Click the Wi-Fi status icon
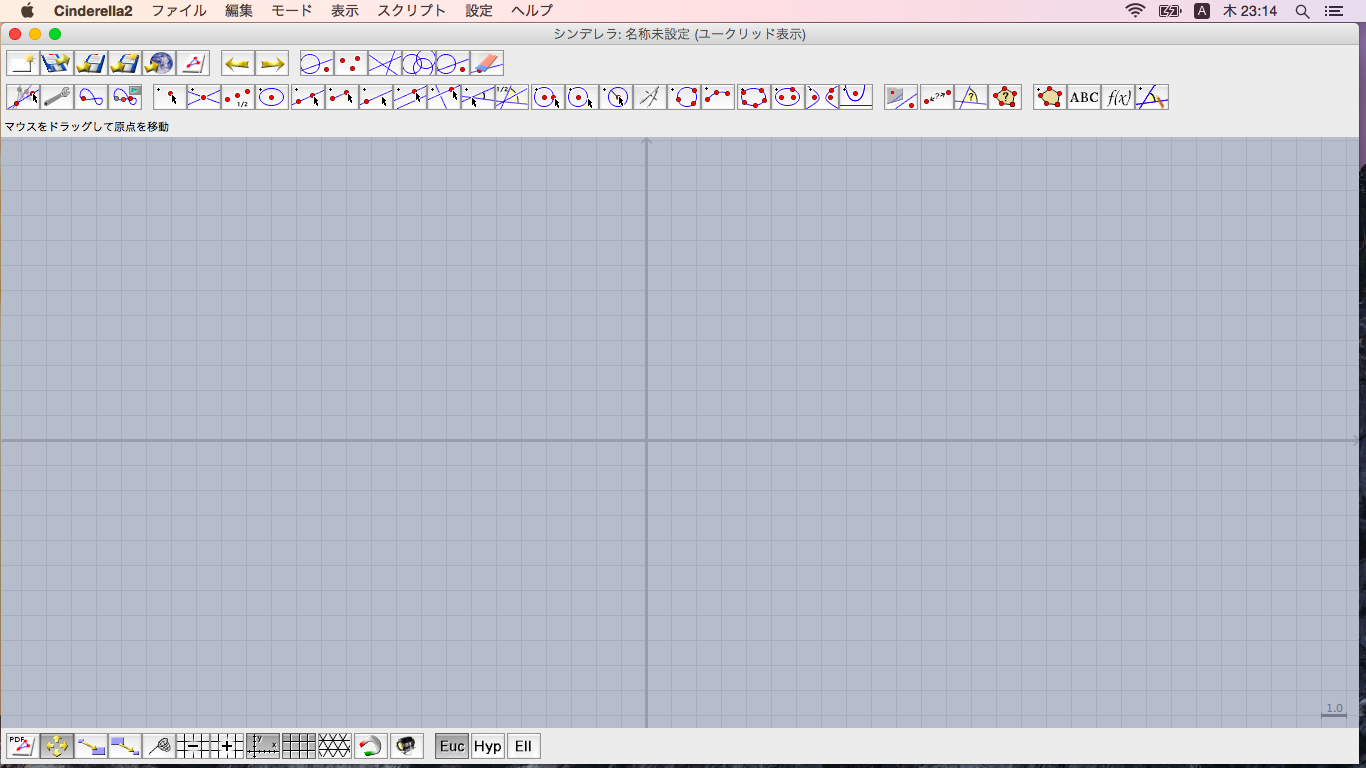Viewport: 1366px width, 768px height. [1135, 11]
